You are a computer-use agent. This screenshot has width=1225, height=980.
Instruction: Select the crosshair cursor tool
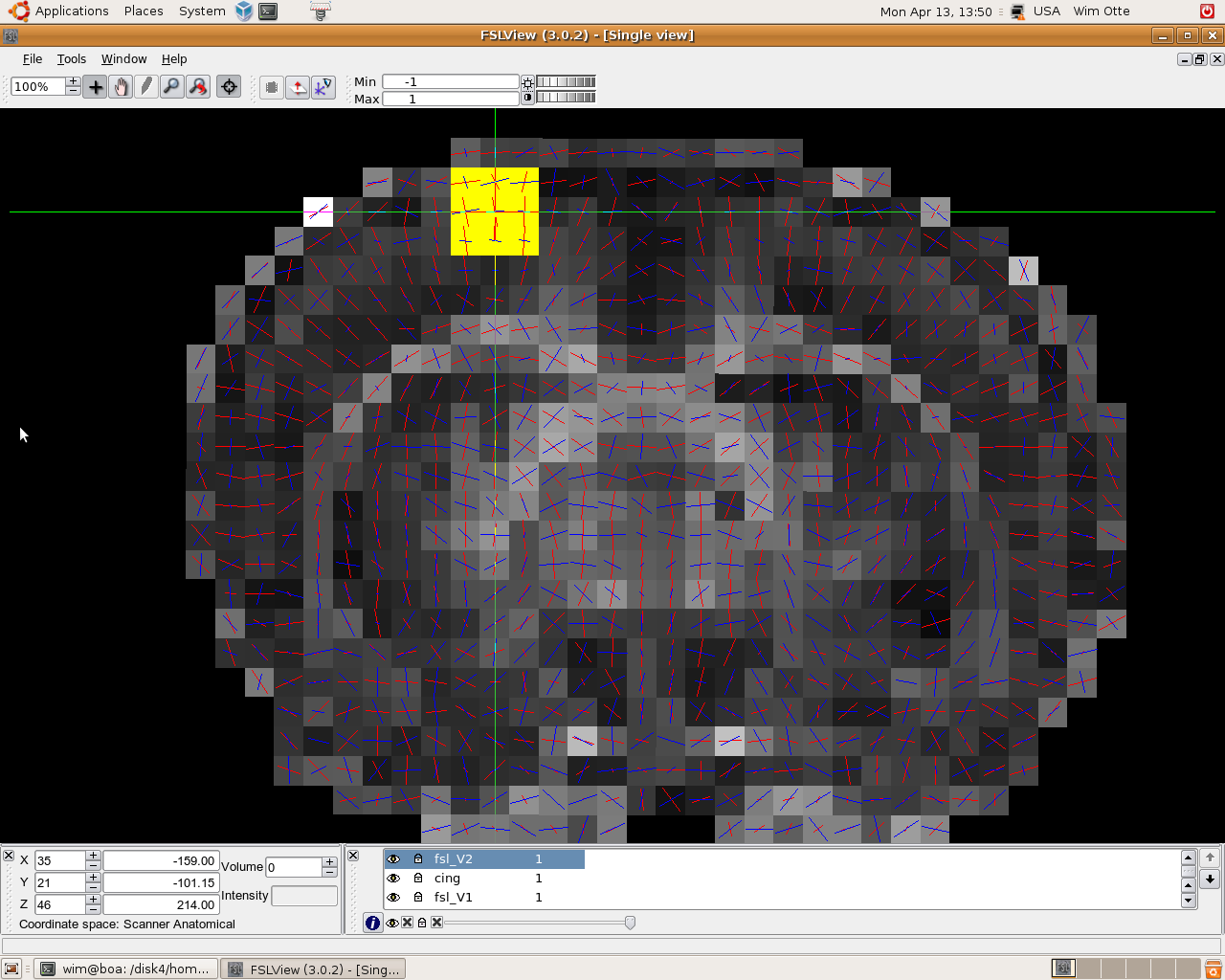tap(96, 87)
